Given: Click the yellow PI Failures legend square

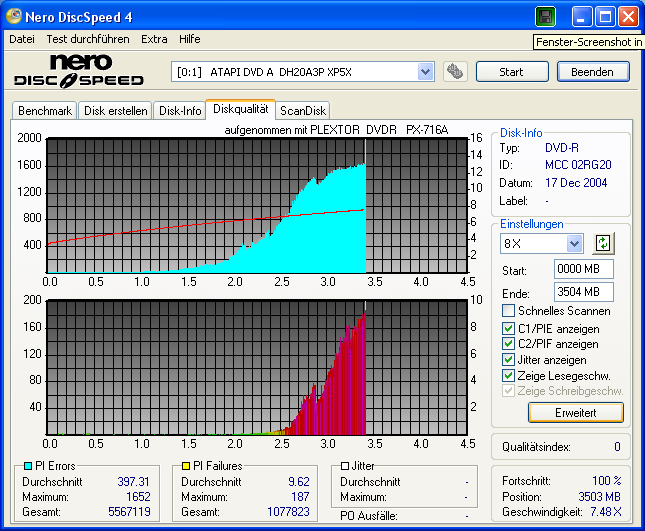Looking at the screenshot, I should click(185, 466).
